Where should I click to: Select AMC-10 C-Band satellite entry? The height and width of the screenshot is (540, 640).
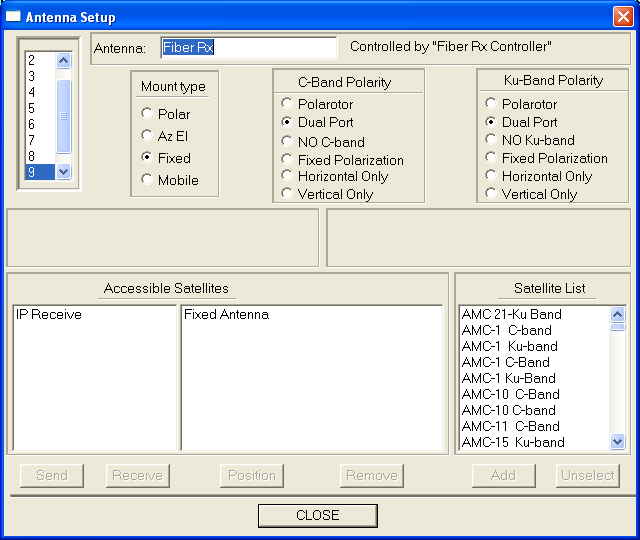click(x=510, y=394)
